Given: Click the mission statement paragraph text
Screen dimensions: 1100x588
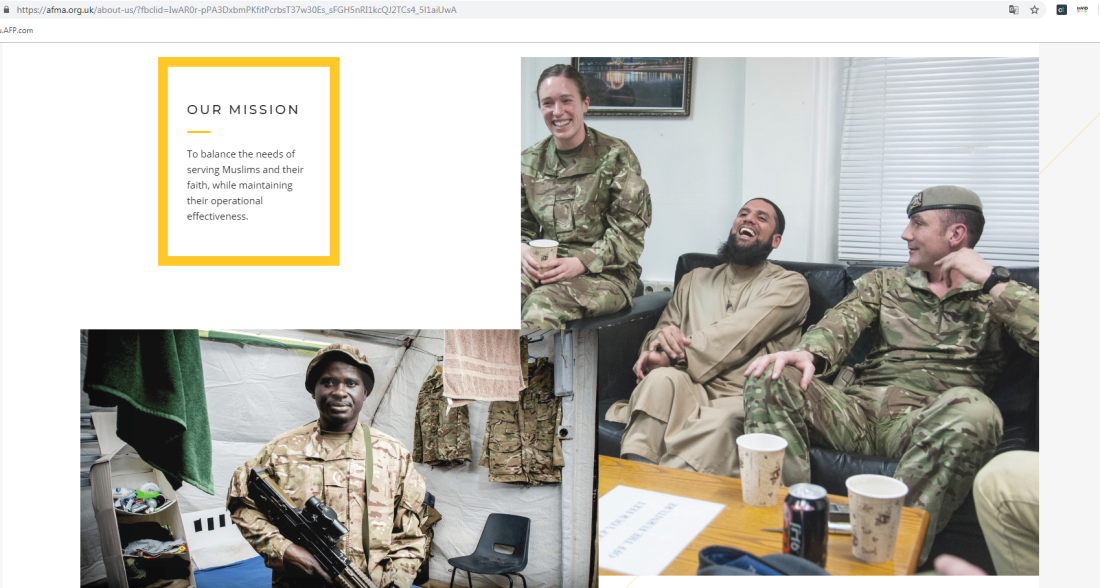Looking at the screenshot, I should coord(245,185).
